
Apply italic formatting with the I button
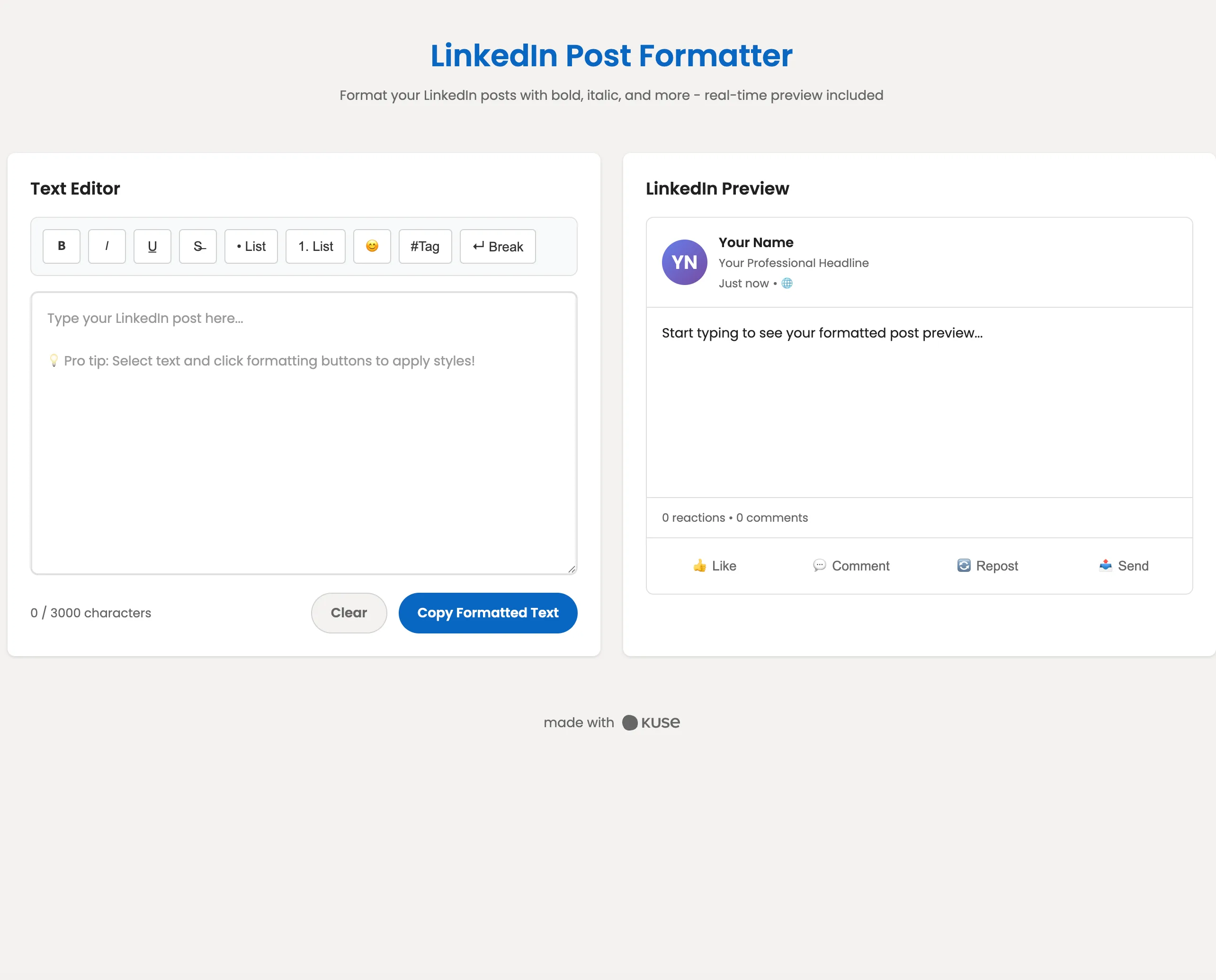tap(107, 246)
